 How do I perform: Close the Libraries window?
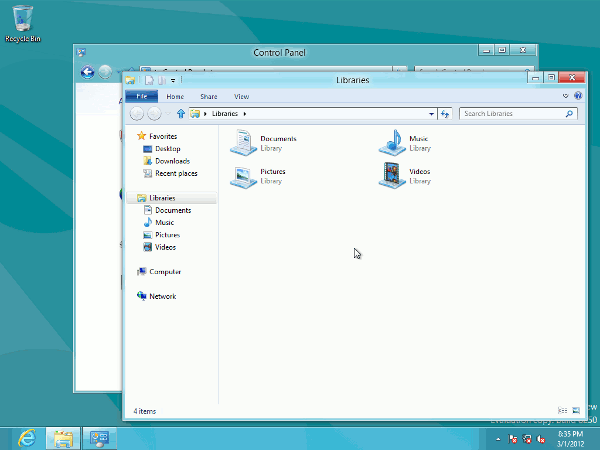pos(572,78)
